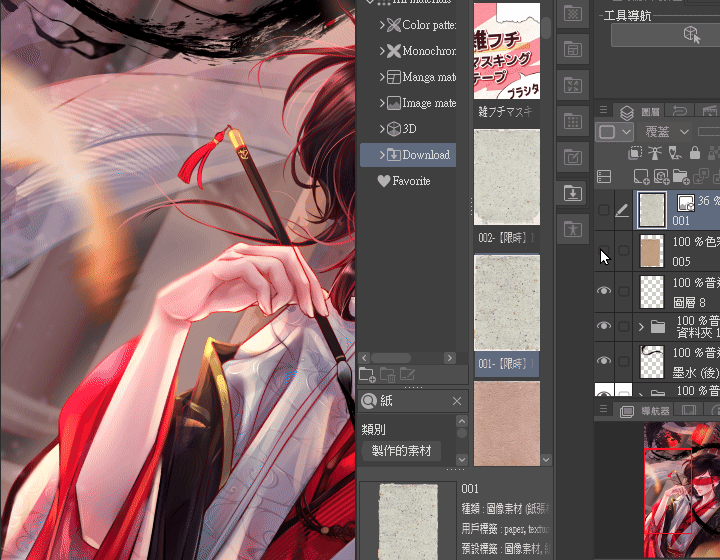This screenshot has height=560, width=720.
Task: Select the 002 paper texture thumbnail
Action: [x=507, y=177]
